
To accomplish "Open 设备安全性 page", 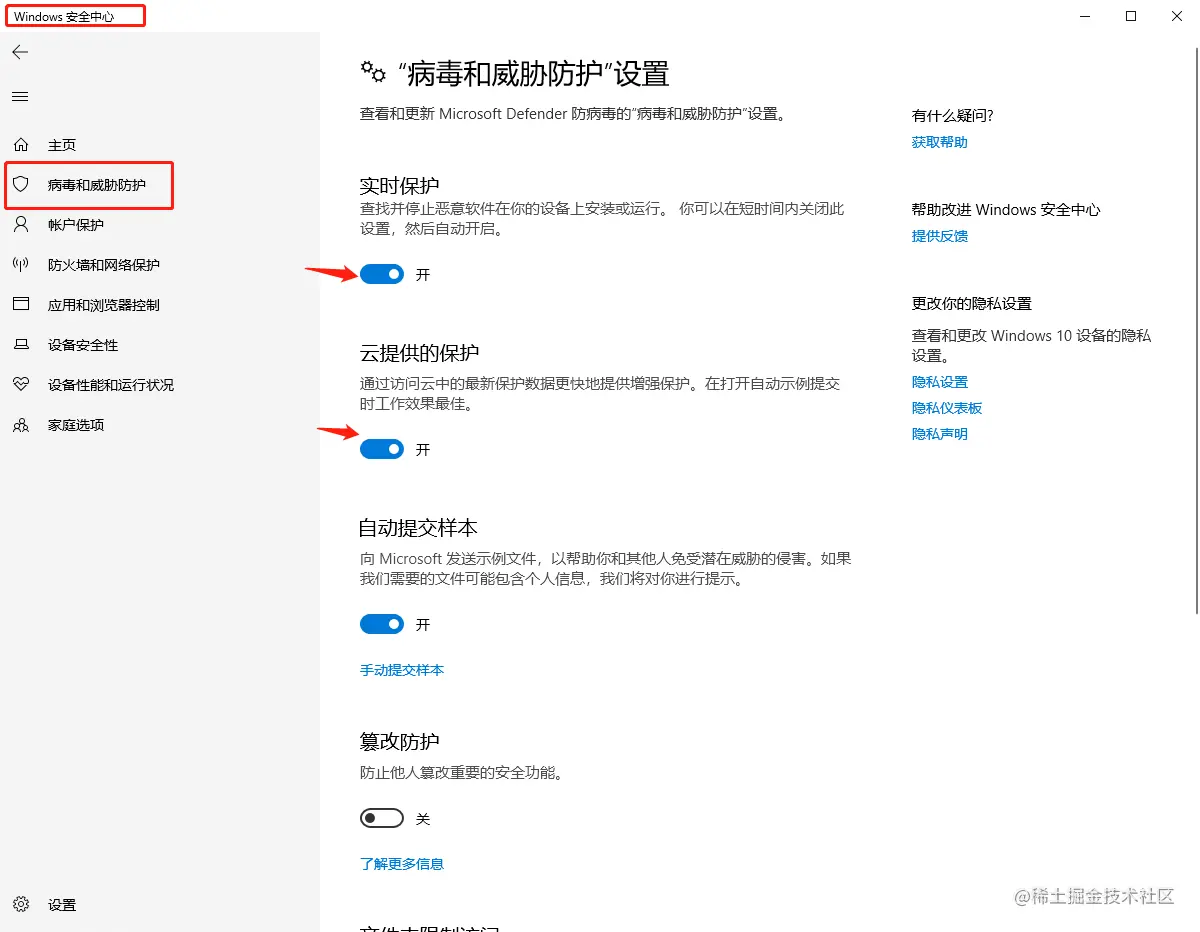I will pyautogui.click(x=83, y=345).
